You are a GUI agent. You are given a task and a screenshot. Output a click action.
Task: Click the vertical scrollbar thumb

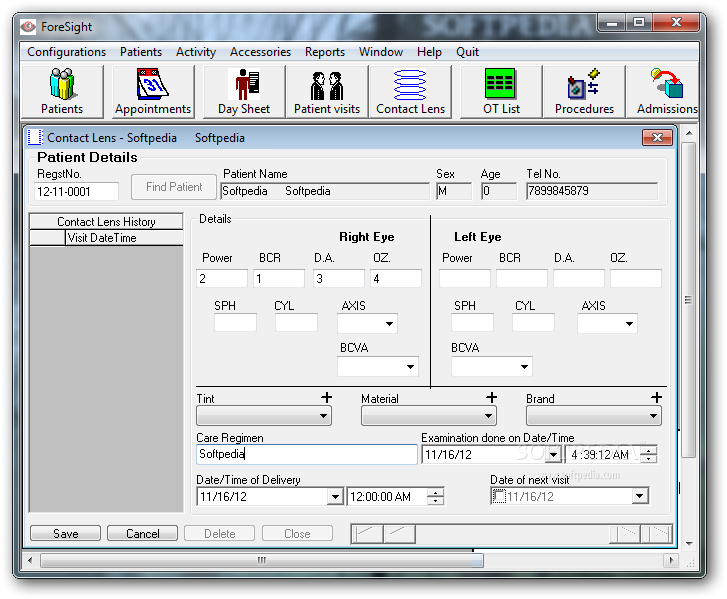(689, 300)
